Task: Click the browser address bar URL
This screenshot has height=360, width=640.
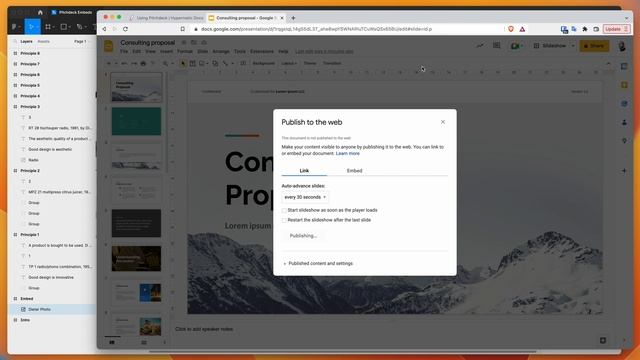Action: click(x=316, y=29)
